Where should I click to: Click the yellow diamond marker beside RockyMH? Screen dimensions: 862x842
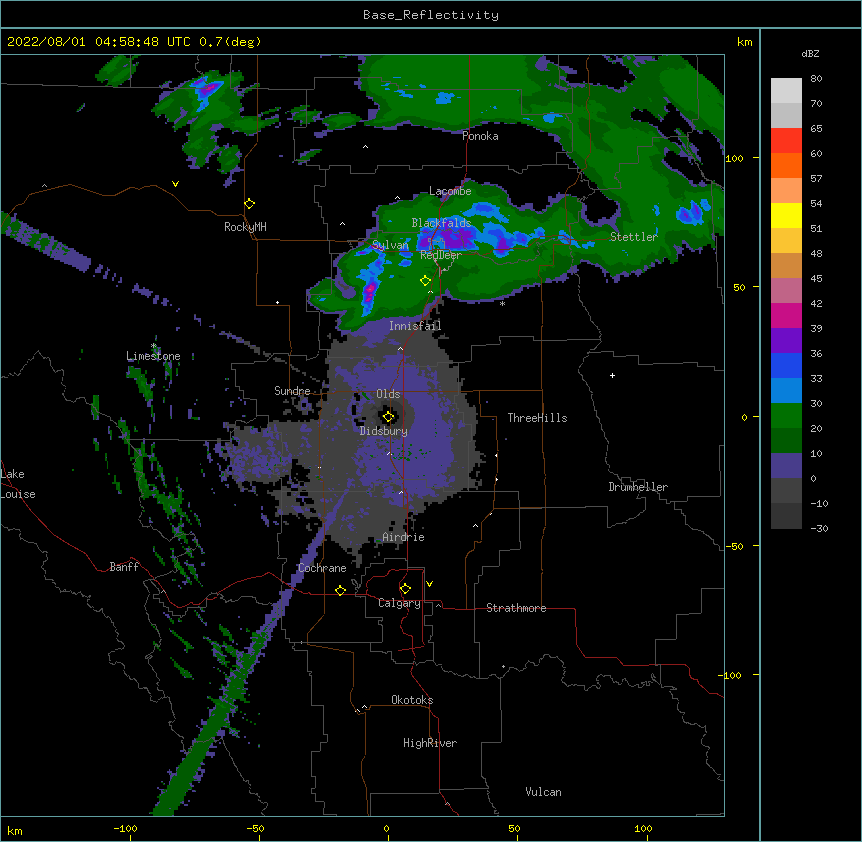[250, 204]
